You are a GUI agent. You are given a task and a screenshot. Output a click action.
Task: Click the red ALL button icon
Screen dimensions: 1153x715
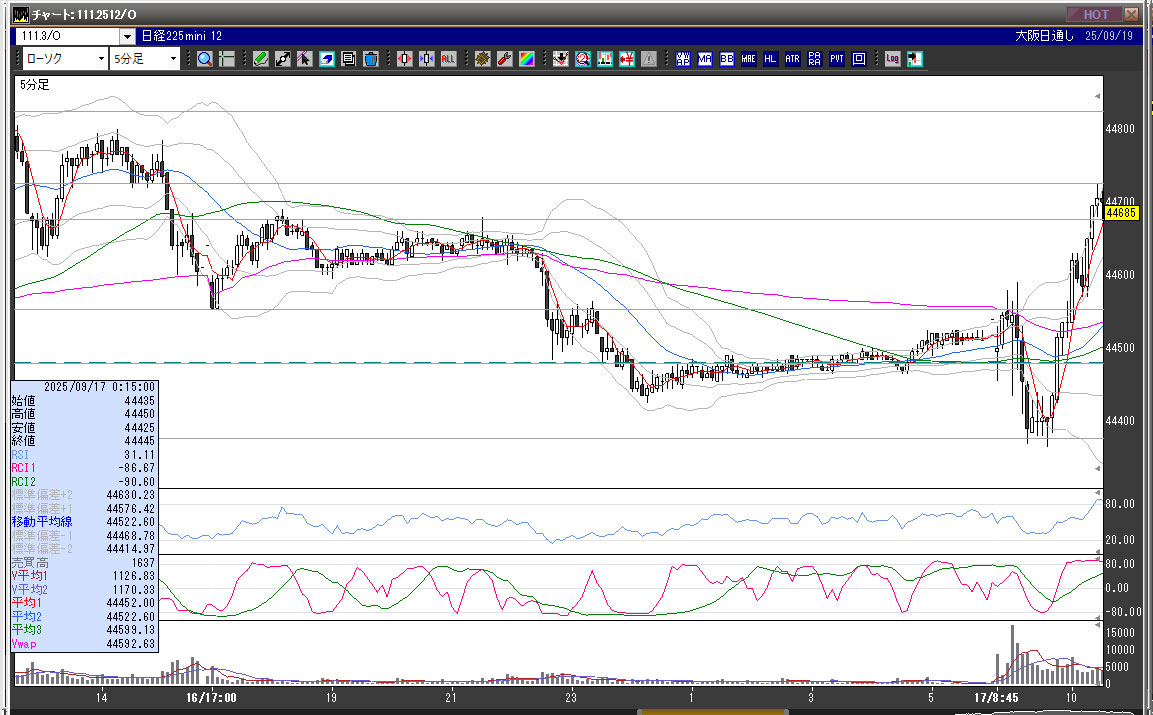point(448,59)
